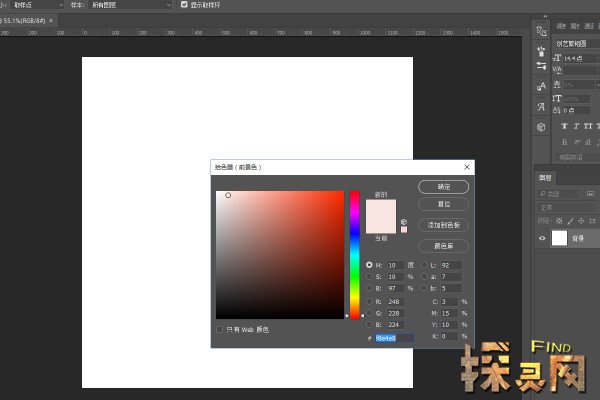
Task: Close the color picker dialog
Action: [x=467, y=167]
